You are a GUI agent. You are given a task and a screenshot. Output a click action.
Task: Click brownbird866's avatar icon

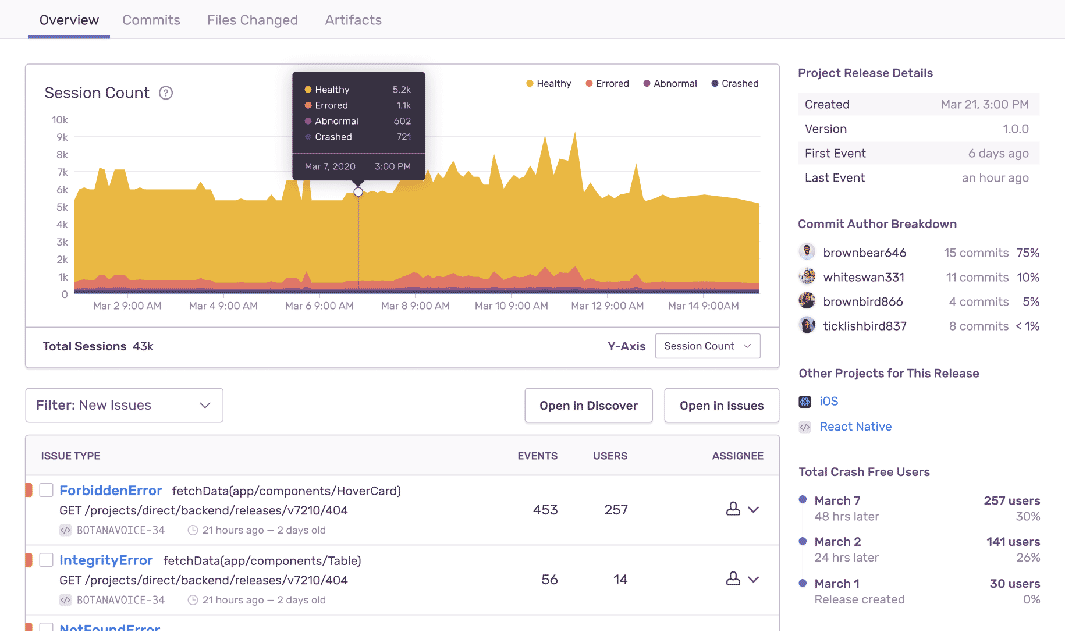point(807,301)
